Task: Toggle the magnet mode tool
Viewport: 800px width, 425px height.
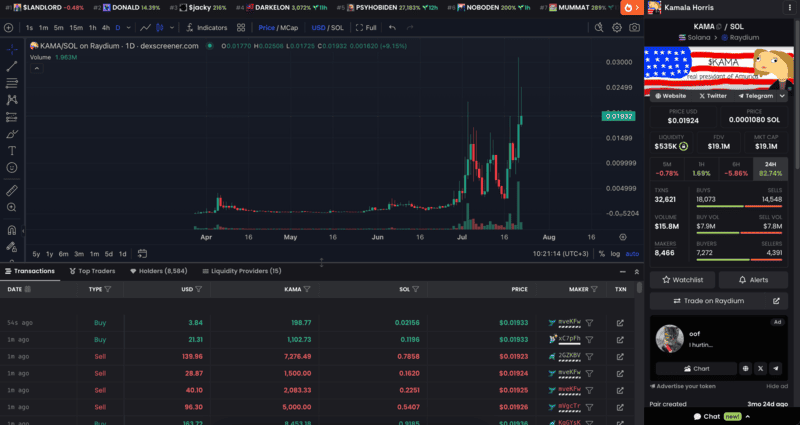Action: coord(12,230)
